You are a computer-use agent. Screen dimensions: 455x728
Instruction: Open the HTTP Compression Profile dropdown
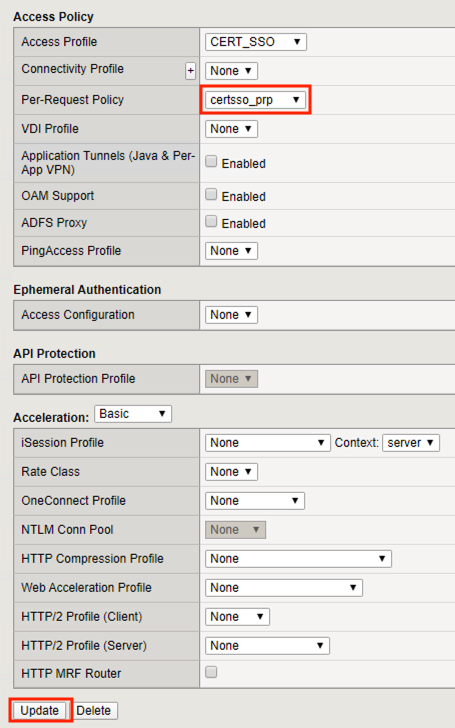click(298, 559)
